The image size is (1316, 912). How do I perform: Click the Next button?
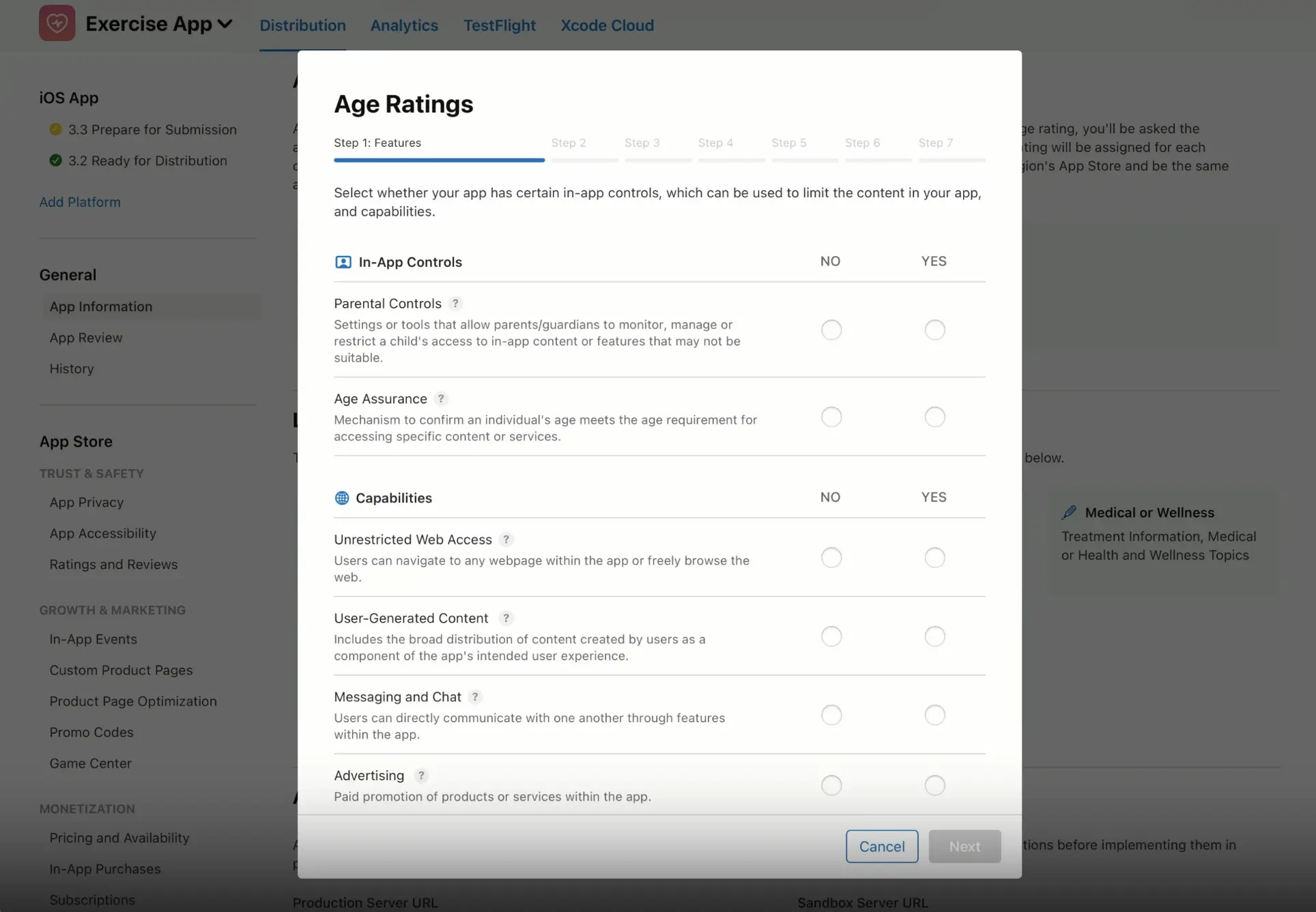(964, 846)
